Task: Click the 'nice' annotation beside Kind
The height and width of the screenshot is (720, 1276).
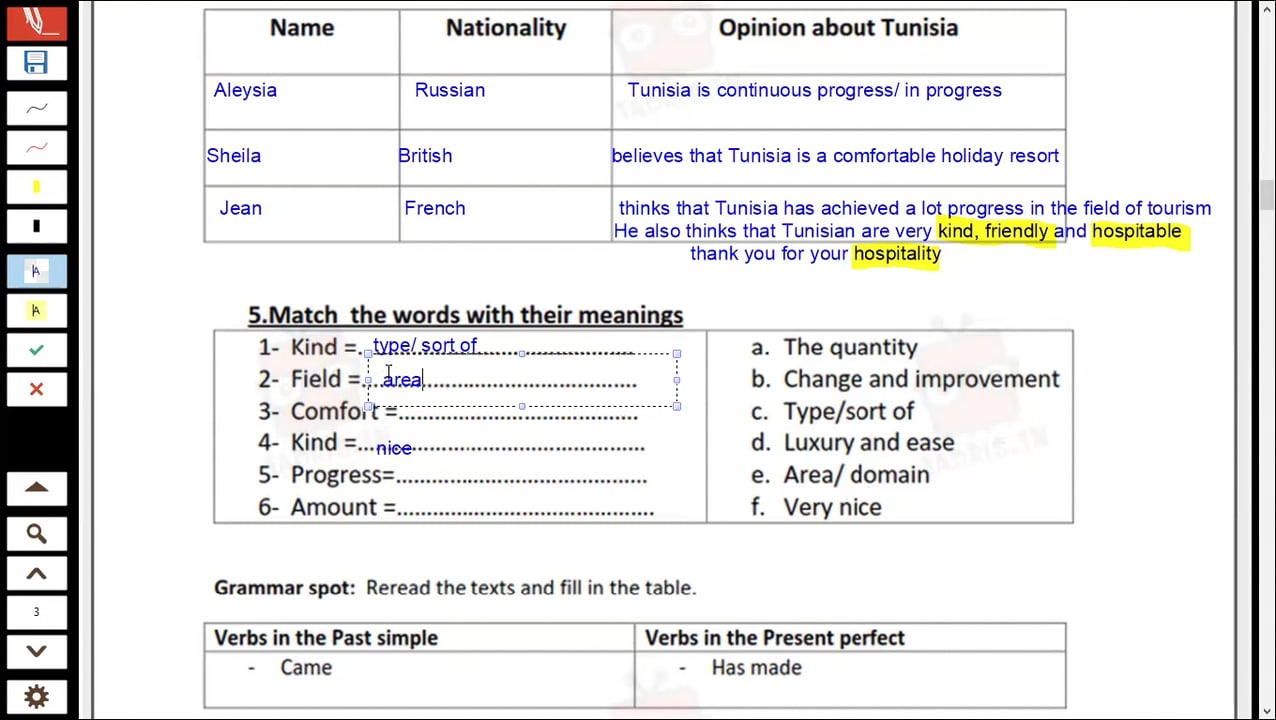Action: pyautogui.click(x=394, y=449)
